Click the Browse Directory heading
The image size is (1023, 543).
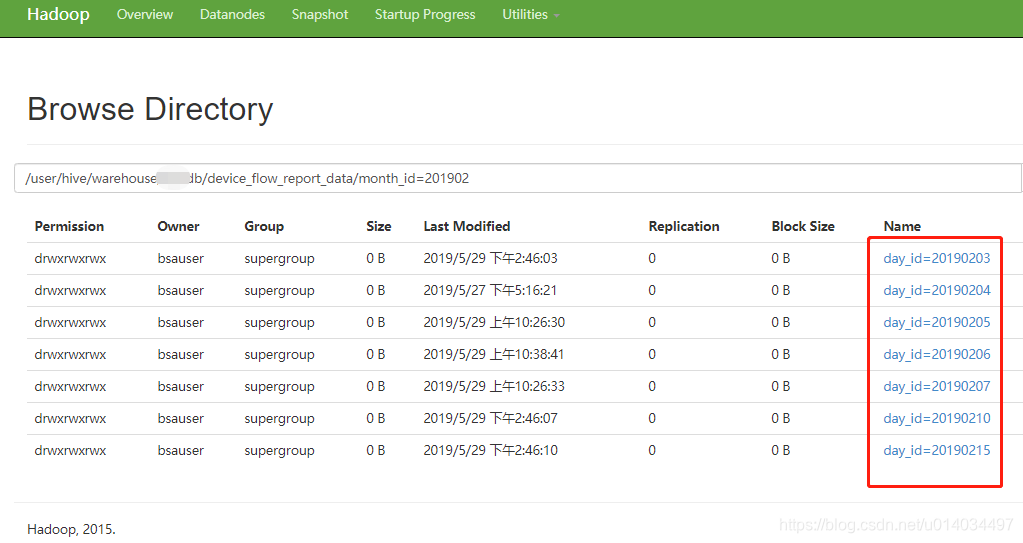(x=150, y=109)
